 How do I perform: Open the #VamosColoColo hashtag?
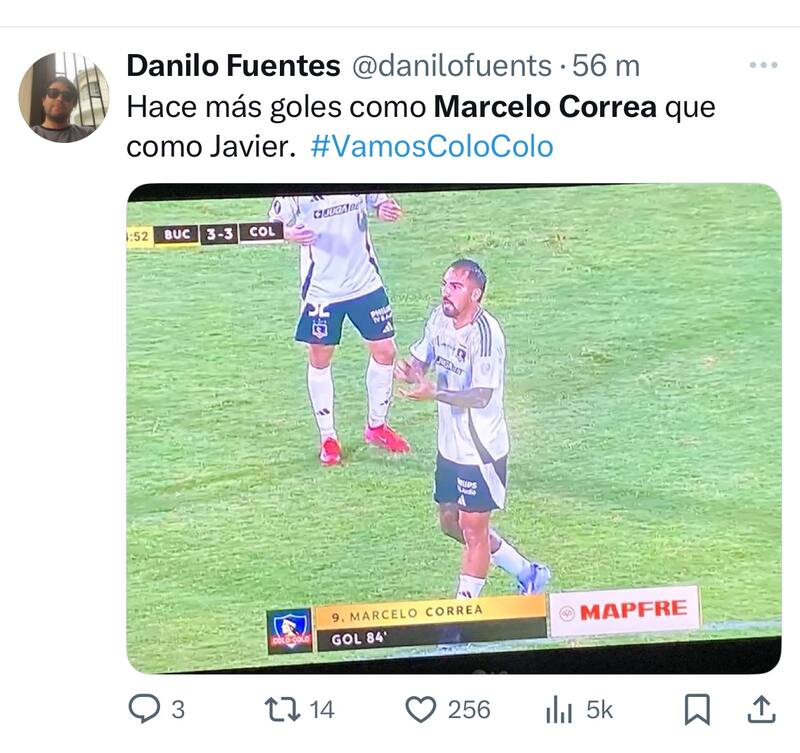click(x=432, y=147)
